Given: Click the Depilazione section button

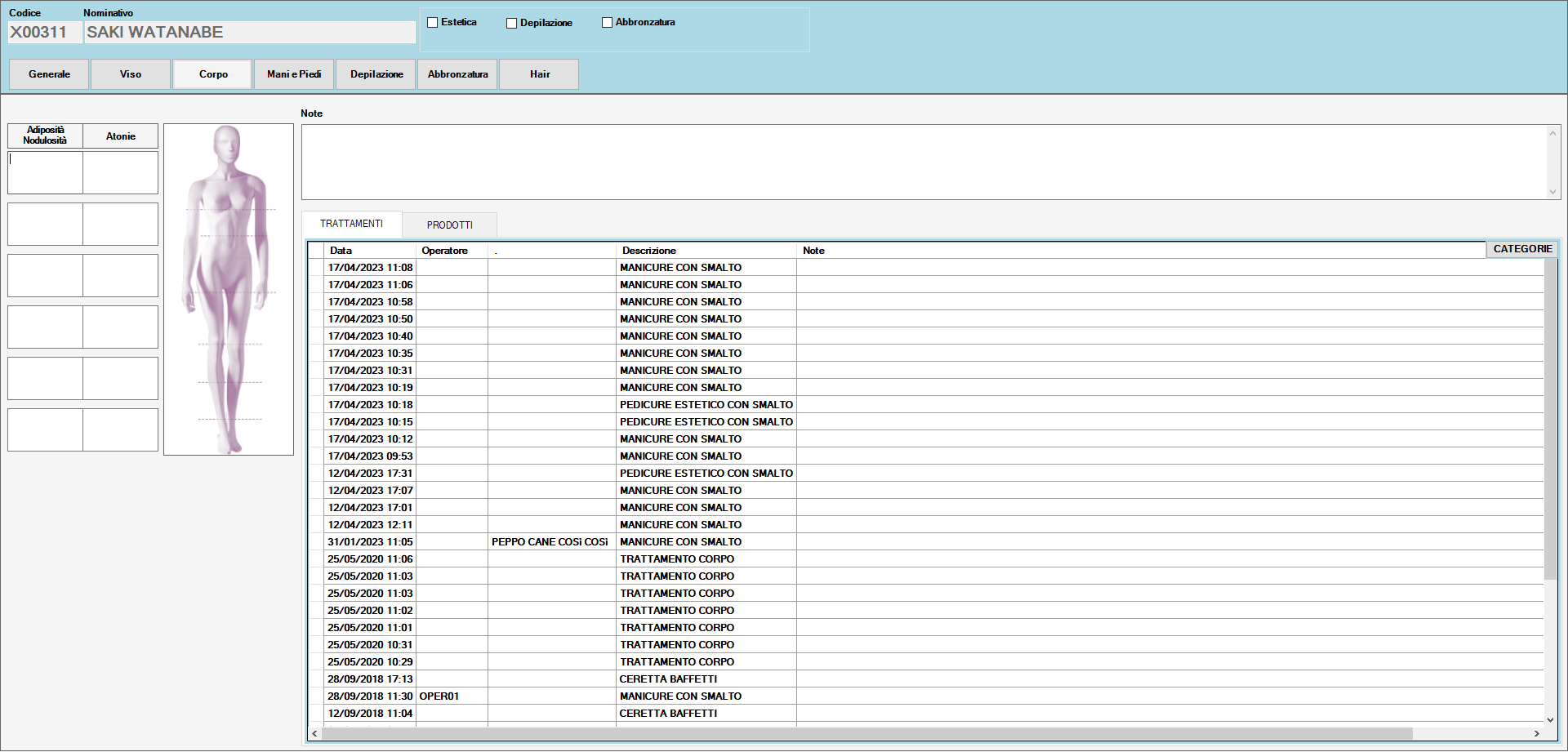Looking at the screenshot, I should pos(376,74).
